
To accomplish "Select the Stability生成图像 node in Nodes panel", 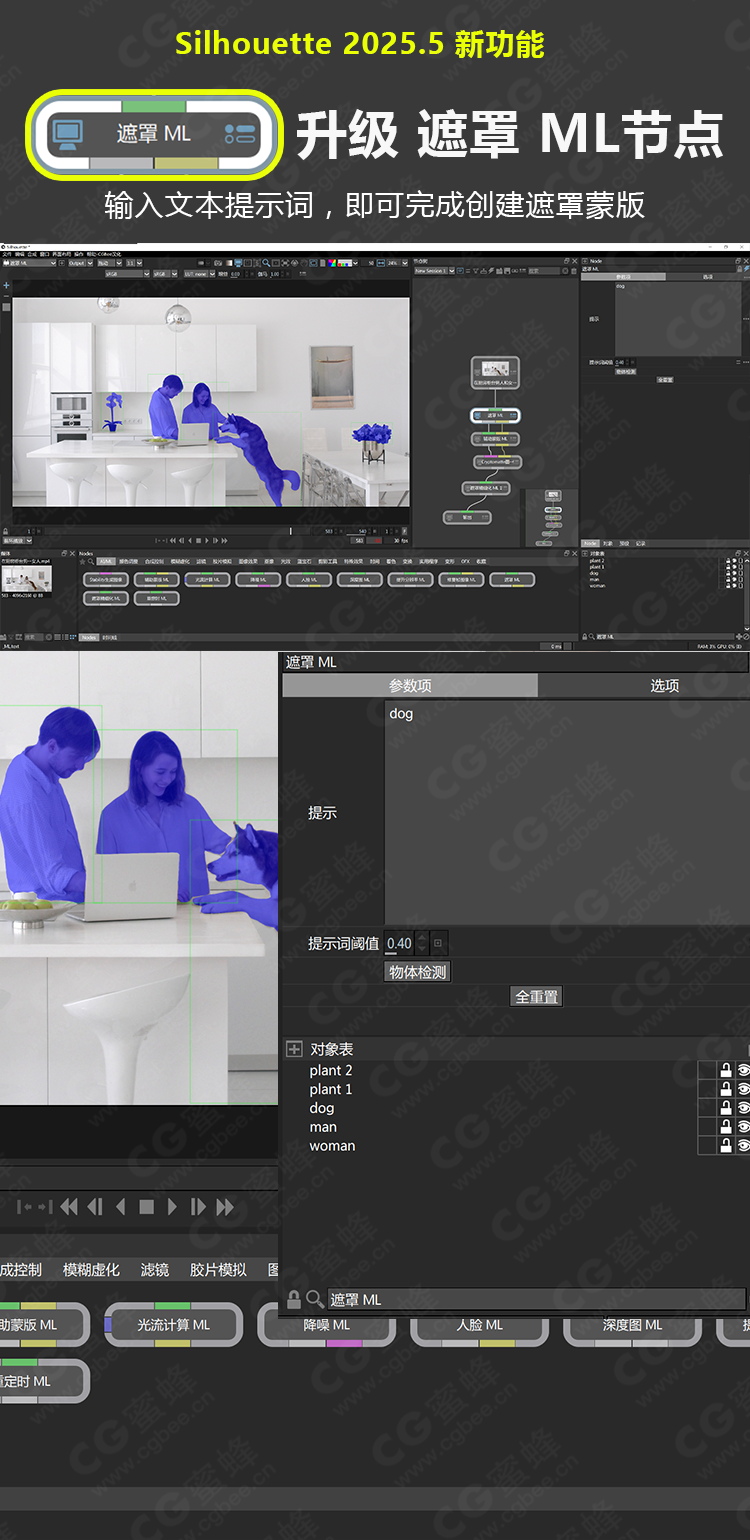I will coord(106,579).
